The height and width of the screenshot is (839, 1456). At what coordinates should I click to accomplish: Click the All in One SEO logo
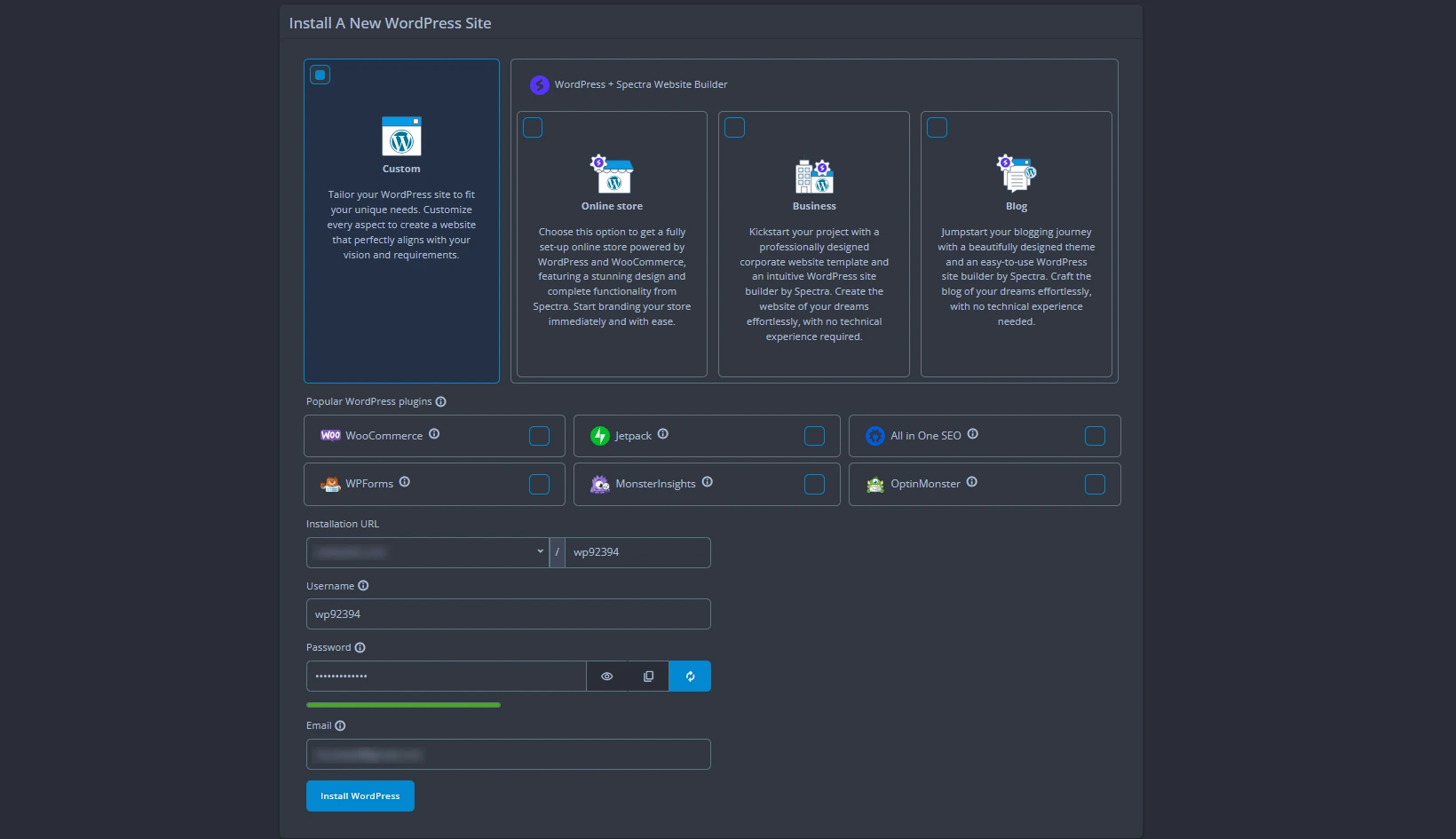pos(875,436)
